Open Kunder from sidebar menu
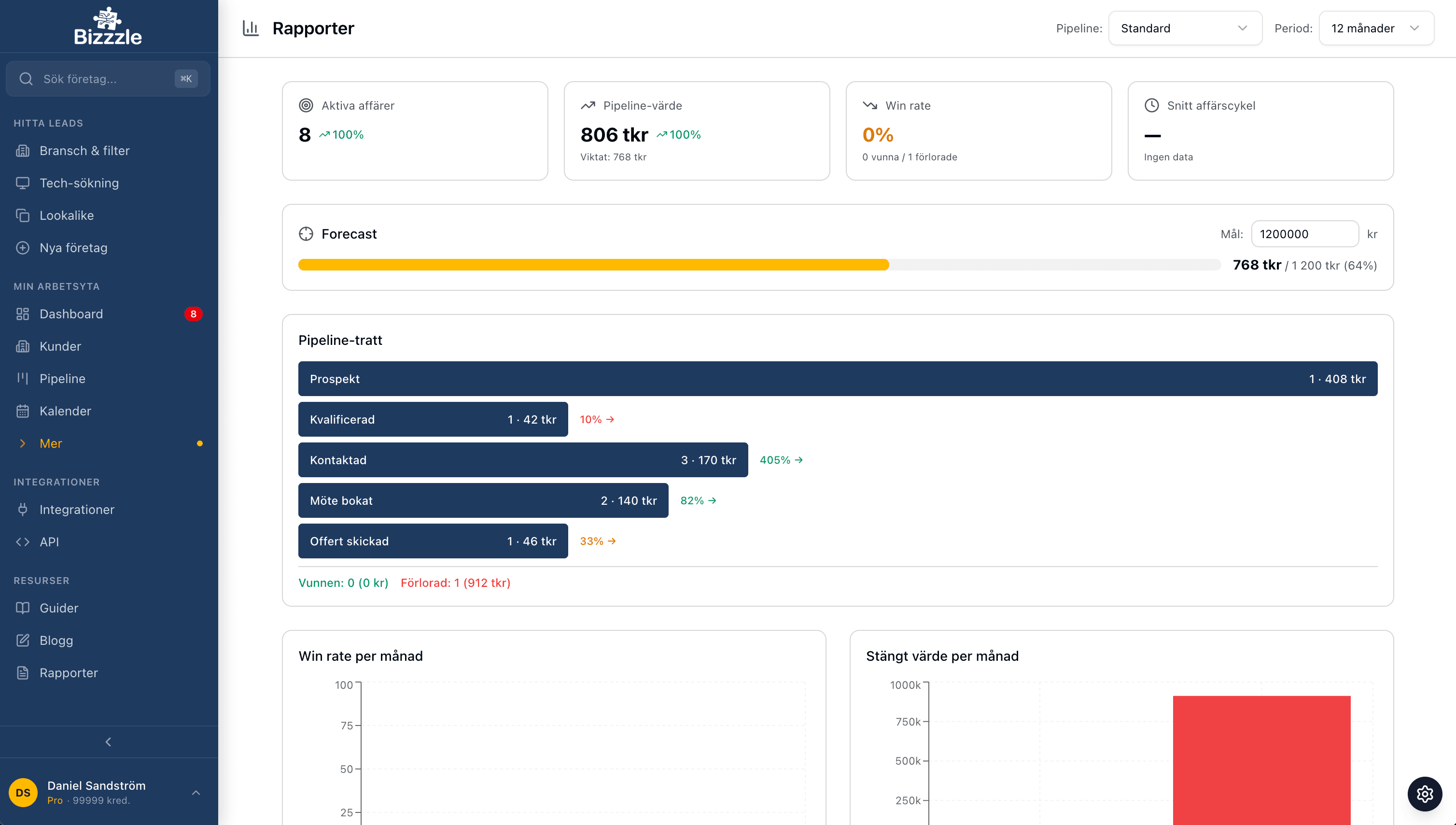Image resolution: width=1456 pixels, height=825 pixels. pos(60,346)
